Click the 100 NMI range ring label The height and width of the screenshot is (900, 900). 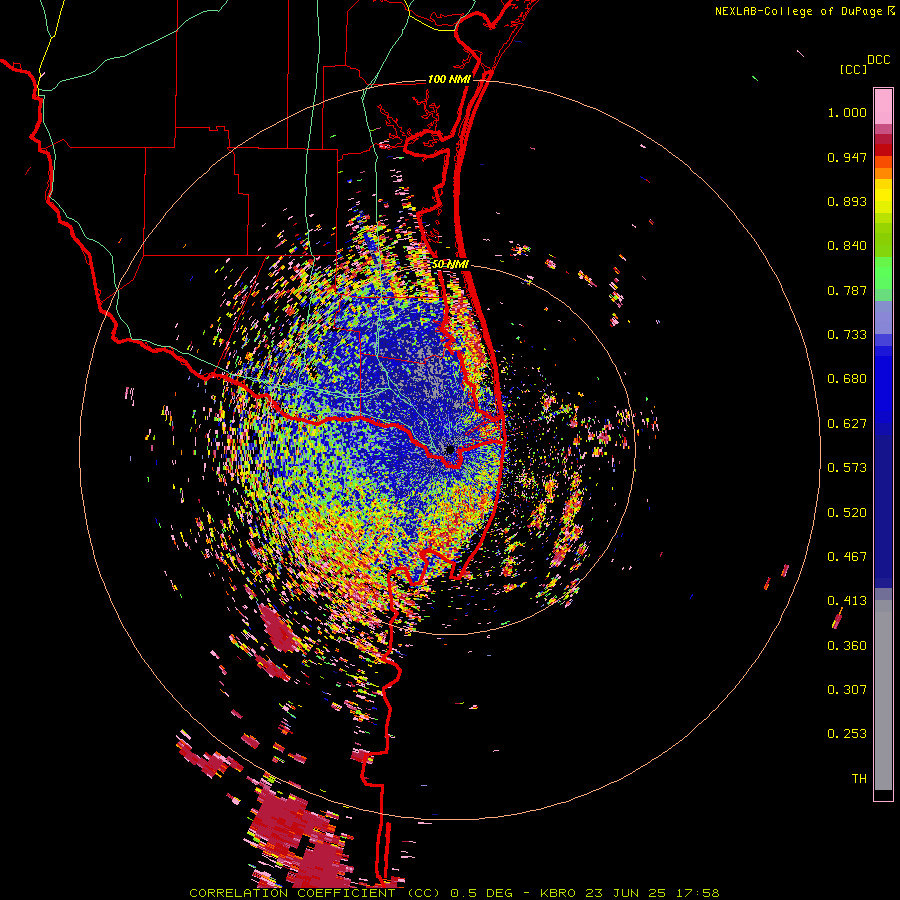point(449,79)
